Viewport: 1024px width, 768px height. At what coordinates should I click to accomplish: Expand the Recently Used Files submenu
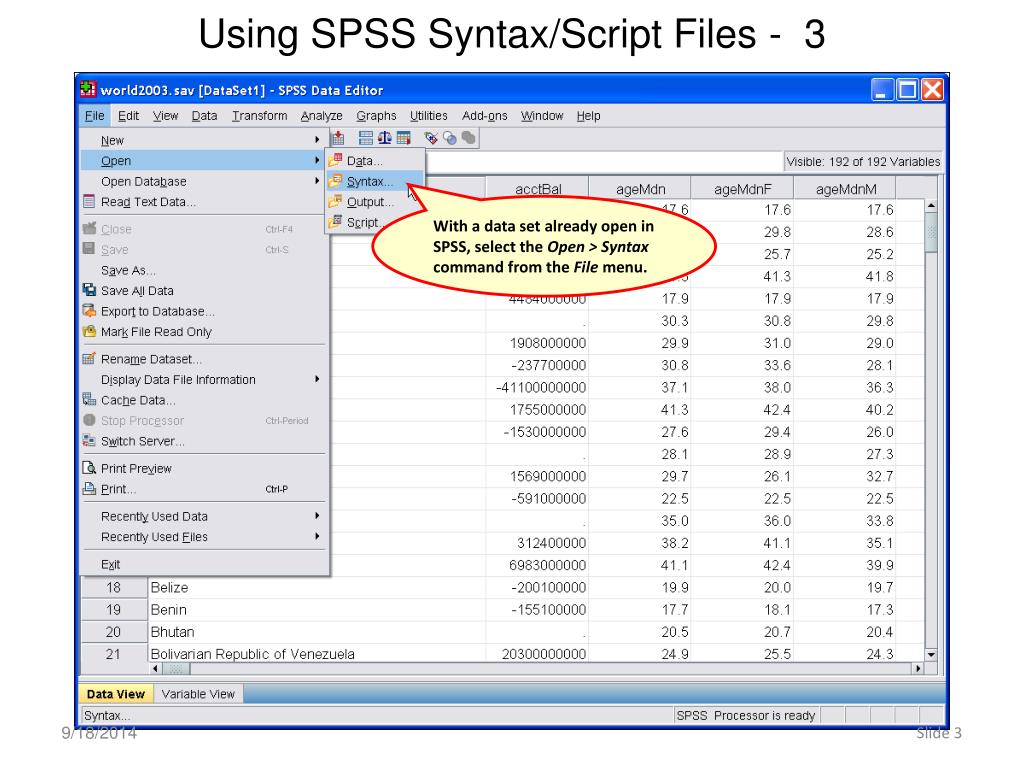(x=204, y=537)
